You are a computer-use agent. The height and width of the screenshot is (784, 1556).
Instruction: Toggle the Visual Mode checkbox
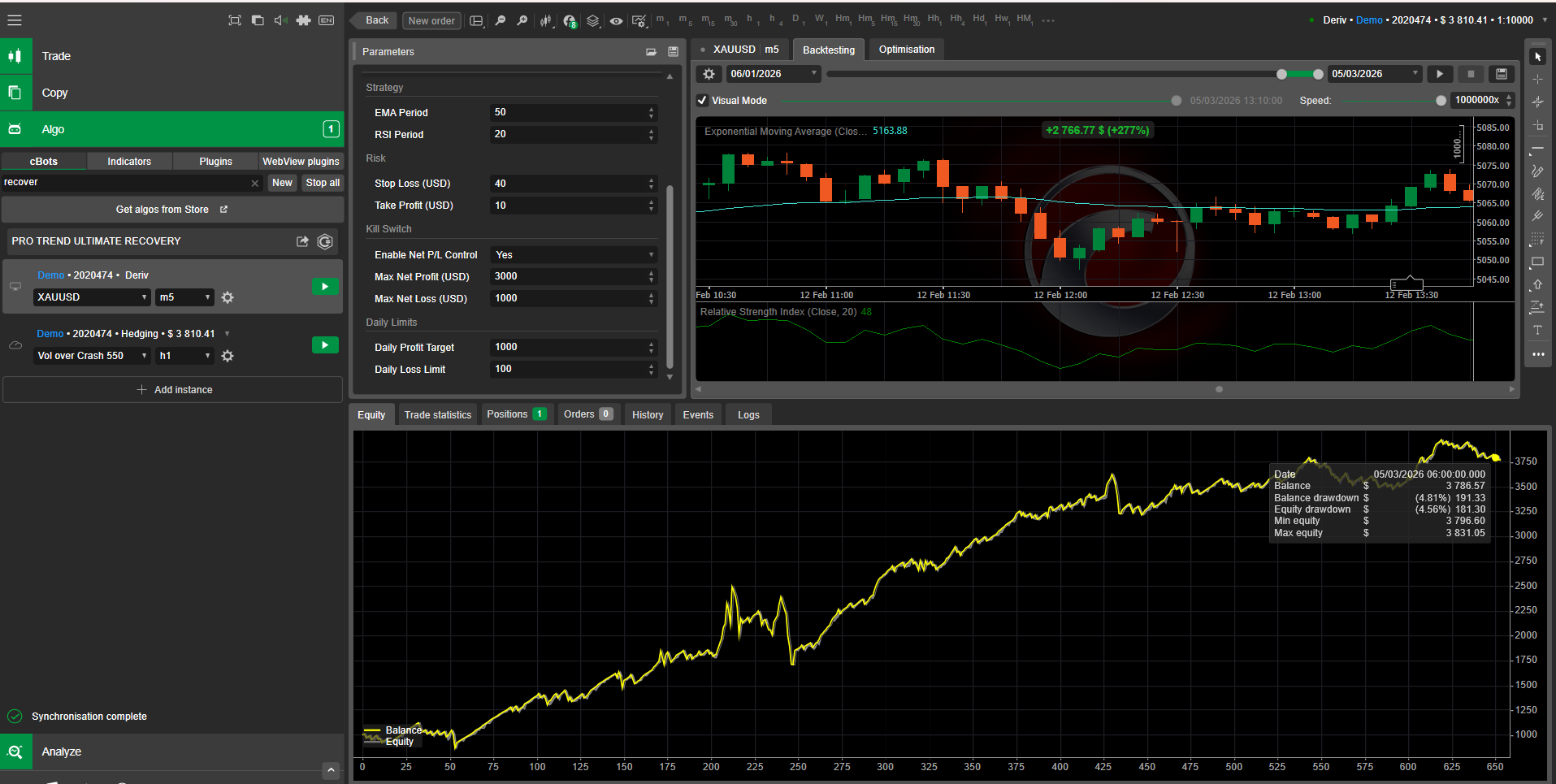click(702, 101)
